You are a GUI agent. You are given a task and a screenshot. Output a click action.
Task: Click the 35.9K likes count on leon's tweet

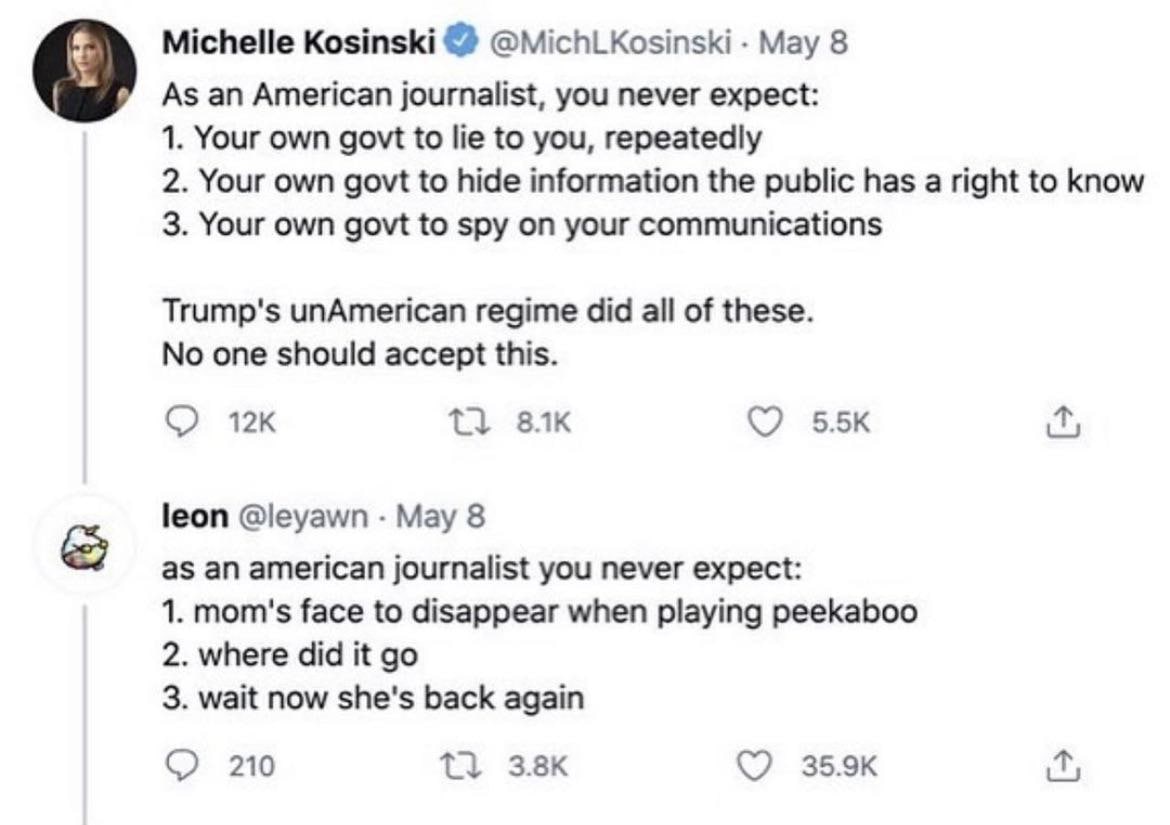839,766
